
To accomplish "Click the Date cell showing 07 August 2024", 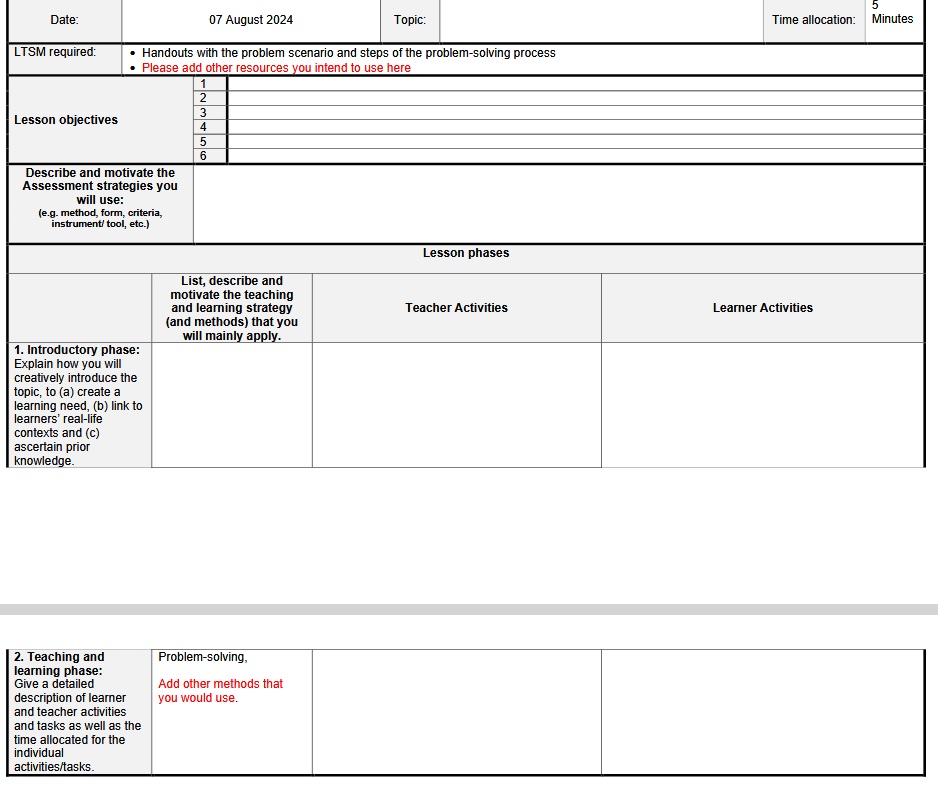I will (x=251, y=20).
